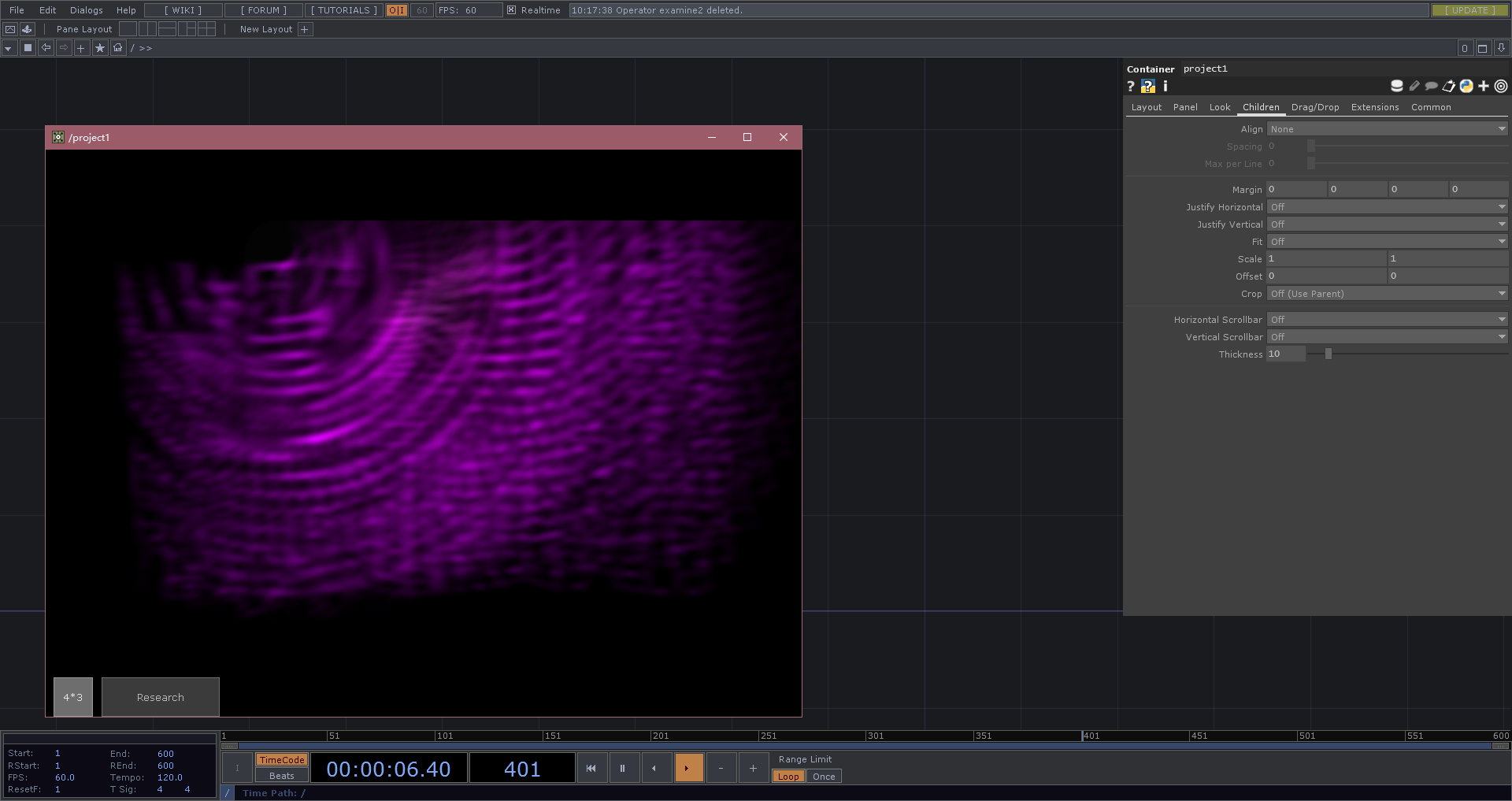Switch to the Common parameter tab
1512x801 pixels.
[x=1431, y=107]
